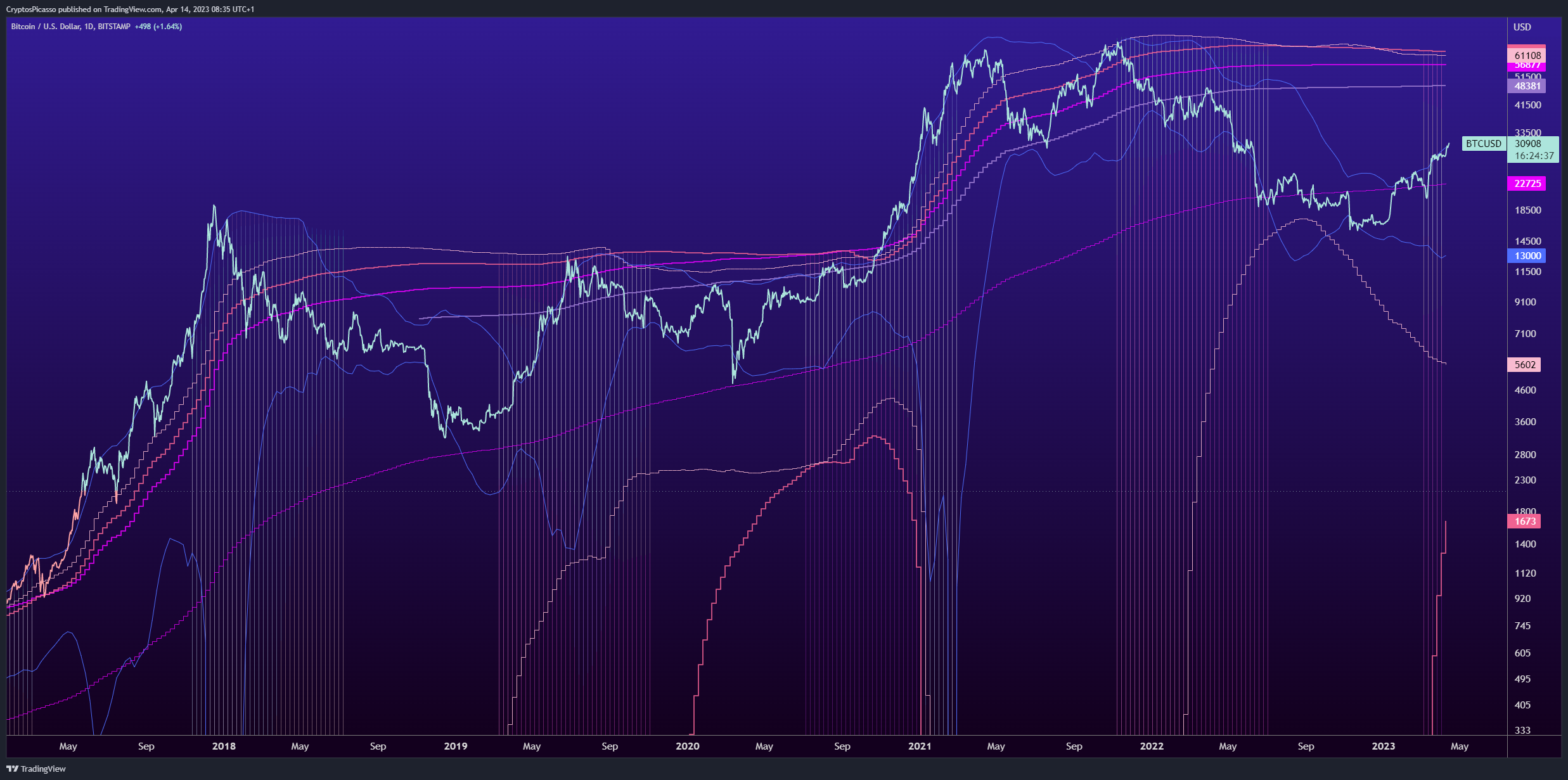Click the 16:24:37 countdown timer label

1534,156
